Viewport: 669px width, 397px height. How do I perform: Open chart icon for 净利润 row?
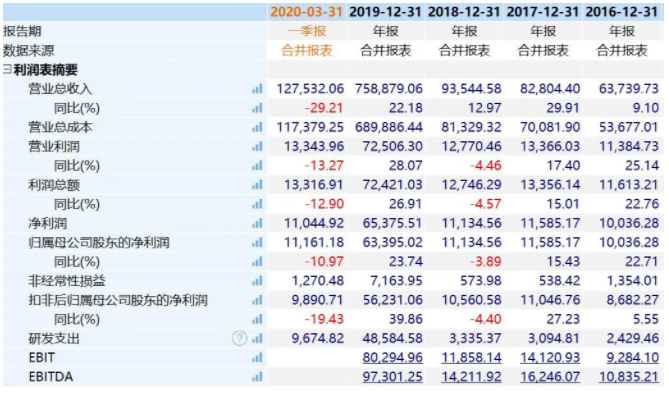257,223
